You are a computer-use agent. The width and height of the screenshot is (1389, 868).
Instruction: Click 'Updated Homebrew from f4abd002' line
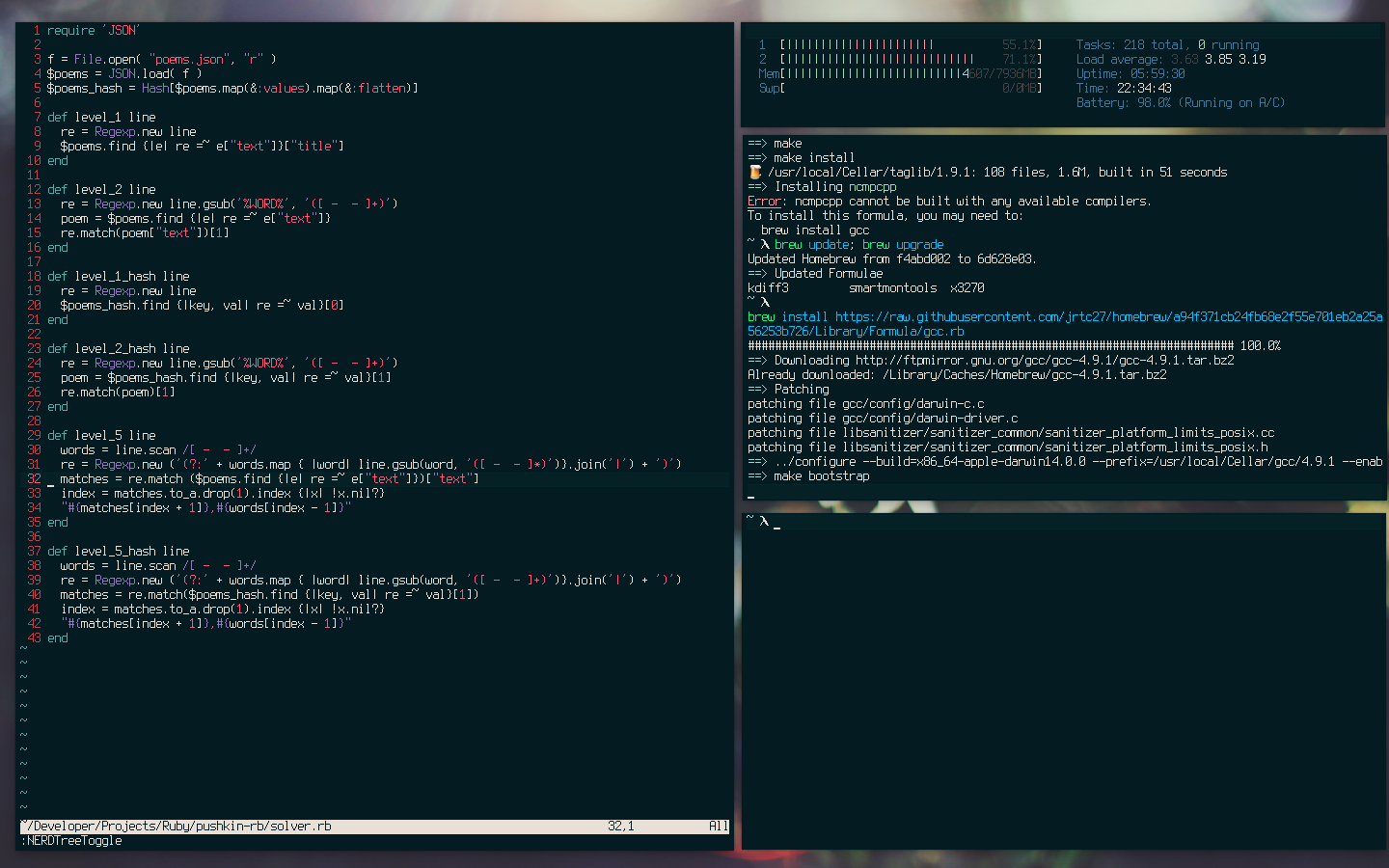click(892, 258)
